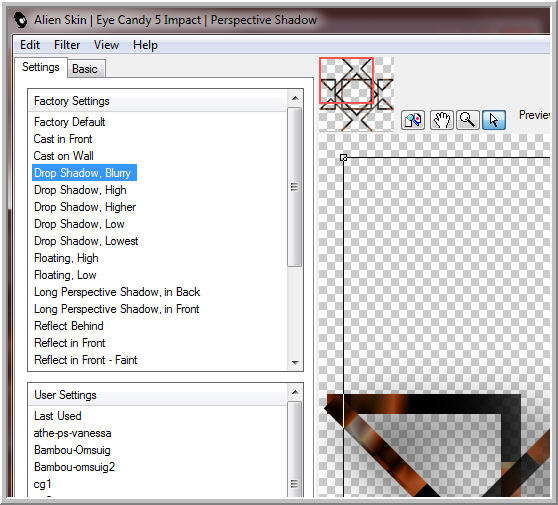Switch to the Basic tab
This screenshot has height=505, width=558.
click(x=85, y=69)
